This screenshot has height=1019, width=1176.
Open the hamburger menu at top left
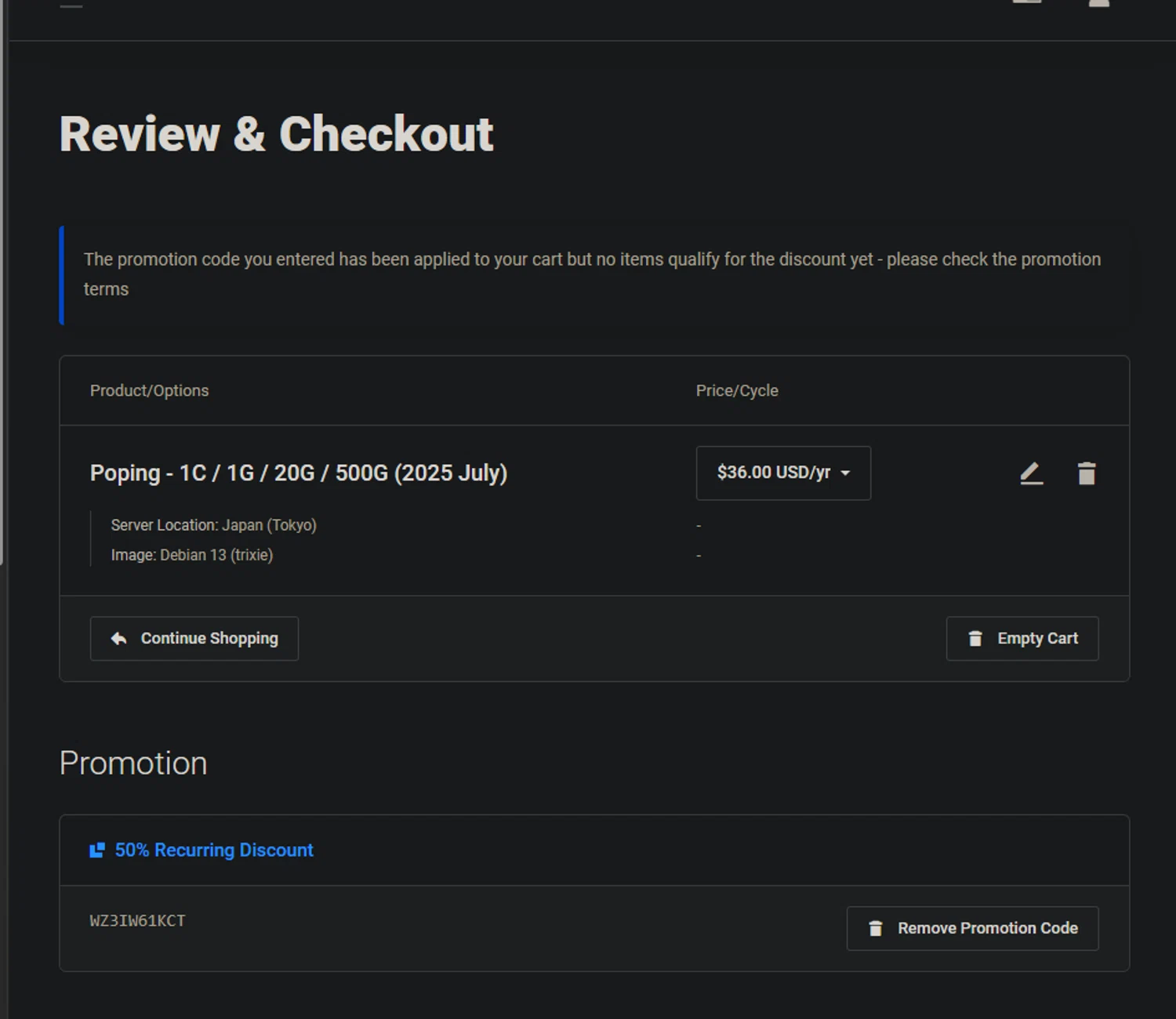(x=71, y=5)
